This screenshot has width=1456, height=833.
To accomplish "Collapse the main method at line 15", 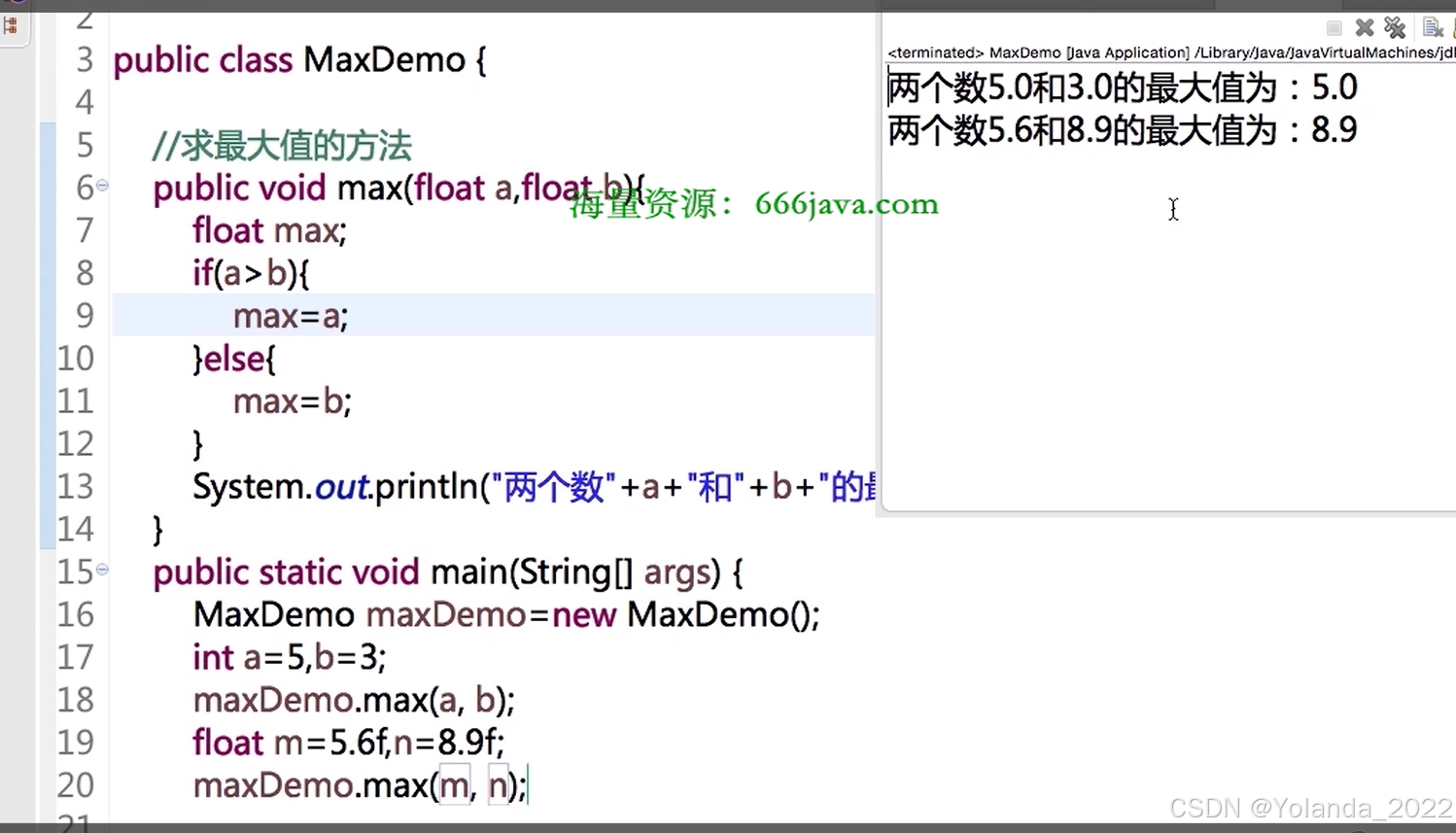I will pyautogui.click(x=102, y=570).
